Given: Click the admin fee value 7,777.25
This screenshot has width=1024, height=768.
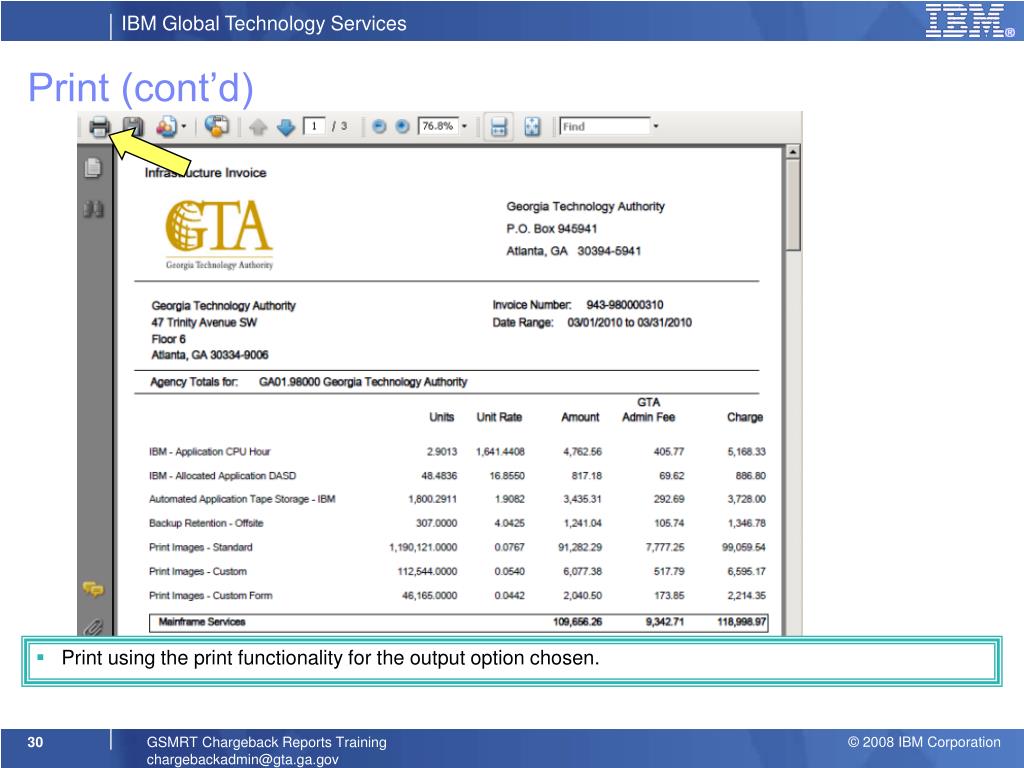Looking at the screenshot, I should pos(665,547).
